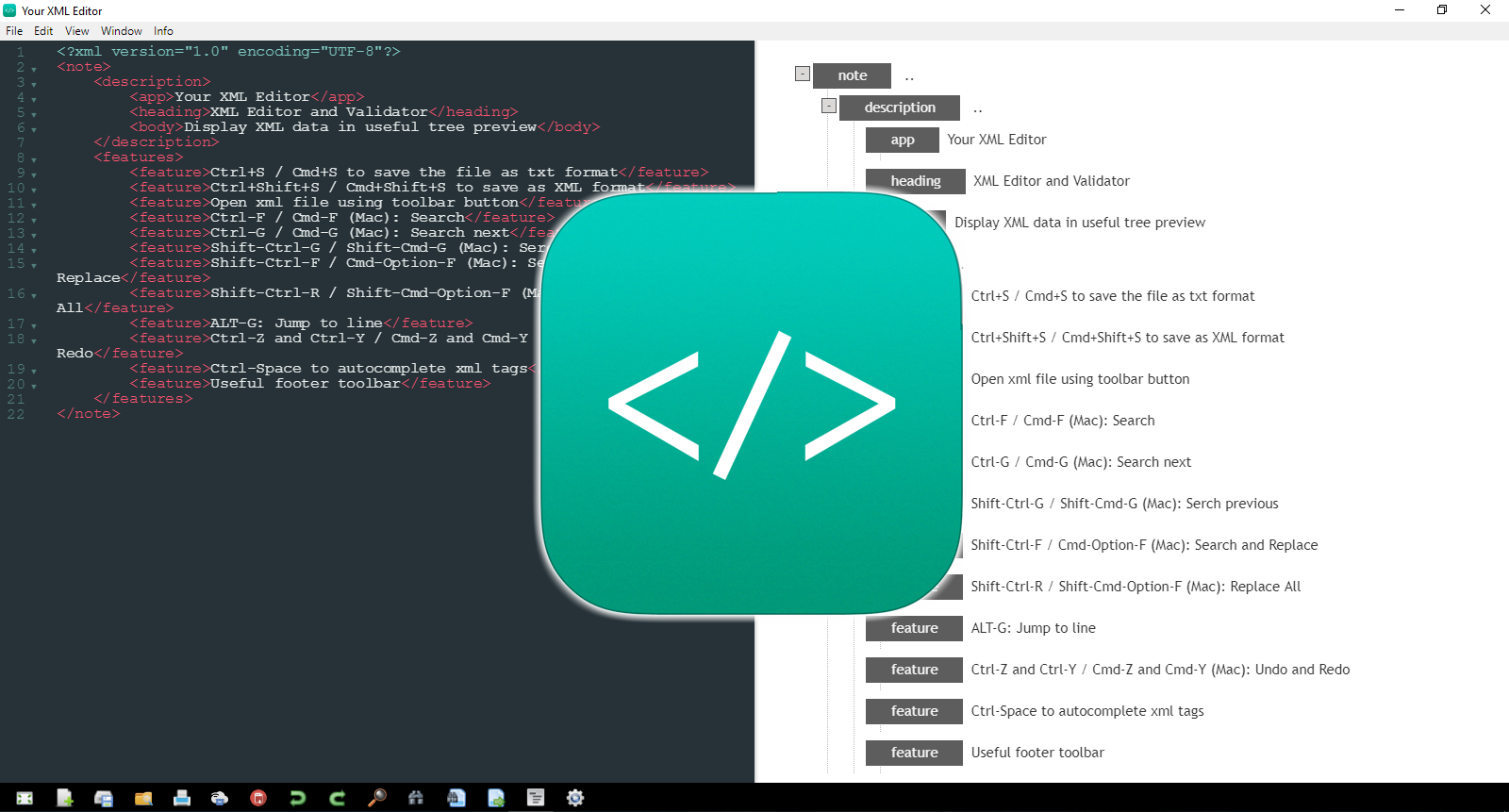Click line number 21 in the gutter
Viewport: 1509px width, 812px height.
pos(16,399)
